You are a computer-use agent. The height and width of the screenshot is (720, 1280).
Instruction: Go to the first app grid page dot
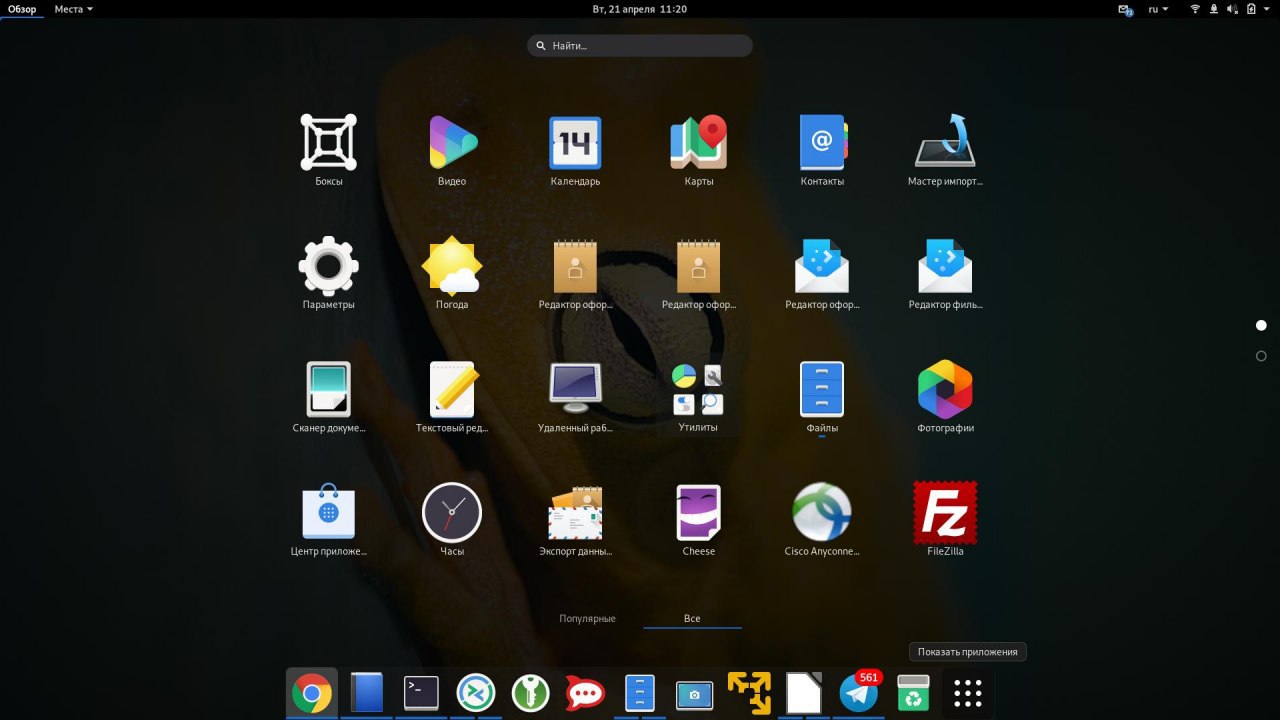point(1261,325)
